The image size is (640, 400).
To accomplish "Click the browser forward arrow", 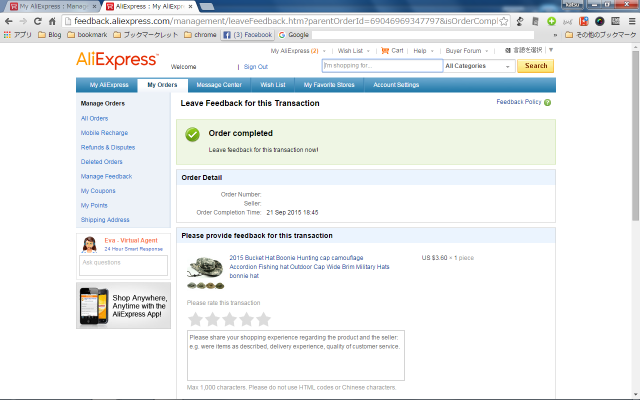I will point(23,21).
